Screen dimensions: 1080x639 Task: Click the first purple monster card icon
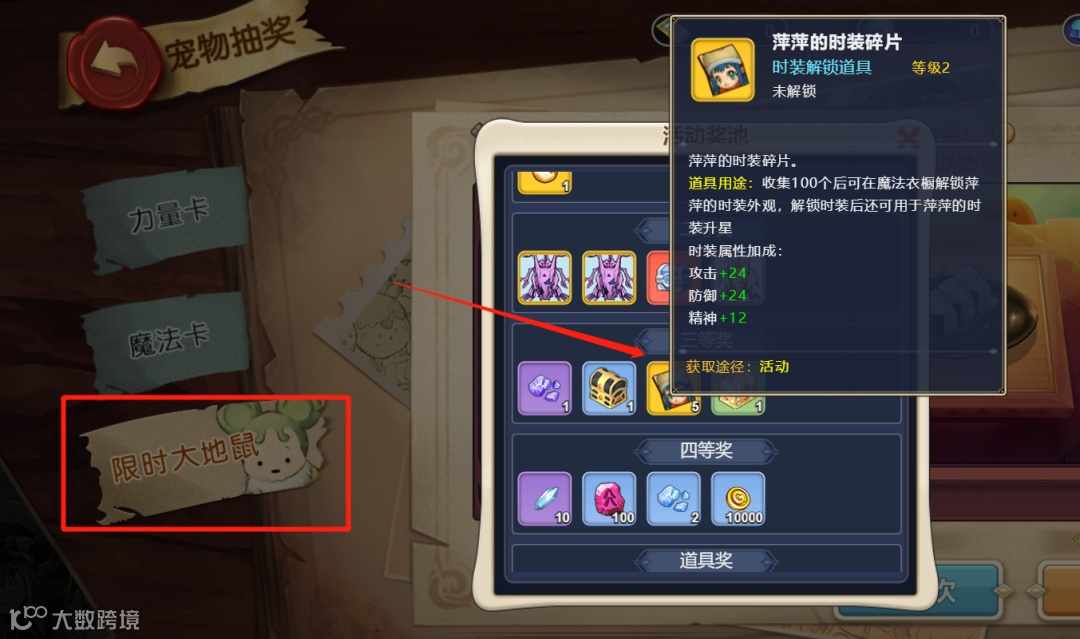pyautogui.click(x=544, y=277)
